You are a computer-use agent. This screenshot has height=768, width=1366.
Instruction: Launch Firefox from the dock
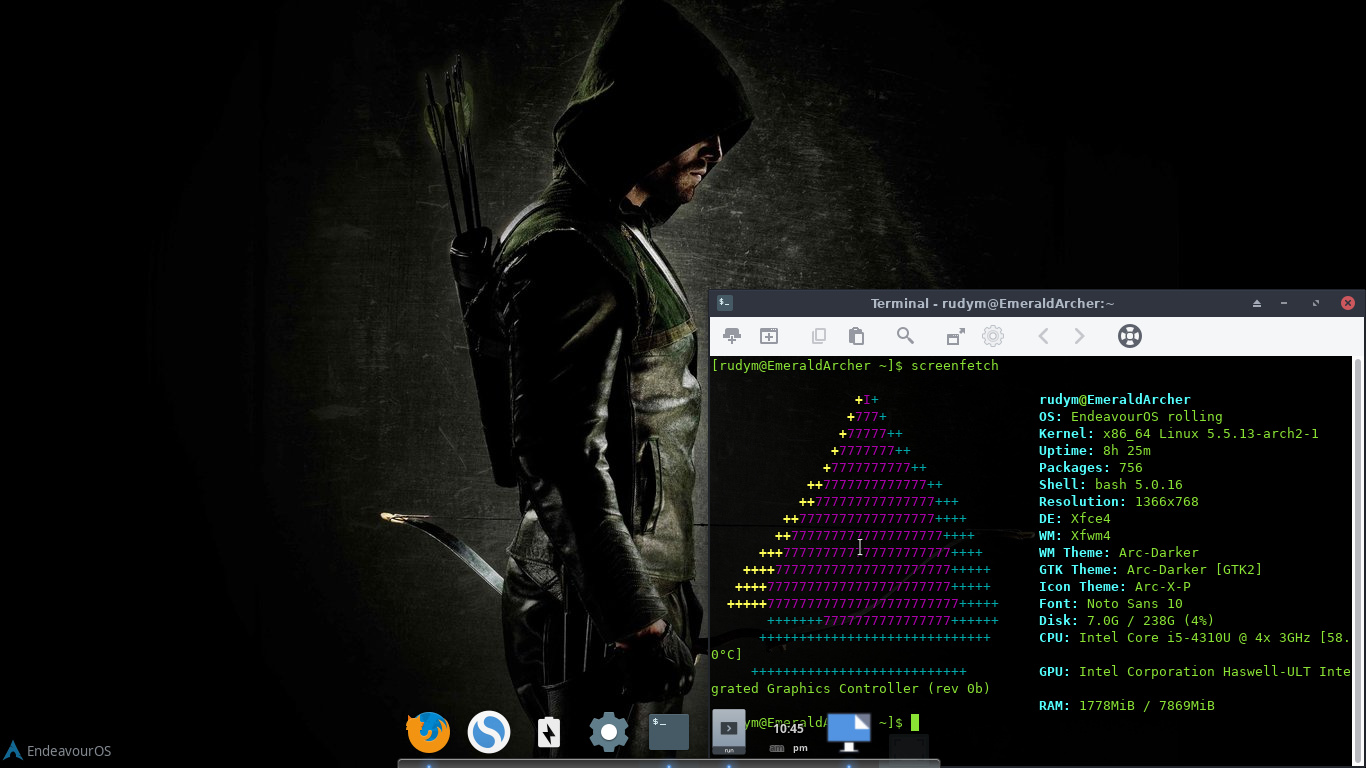[x=428, y=732]
